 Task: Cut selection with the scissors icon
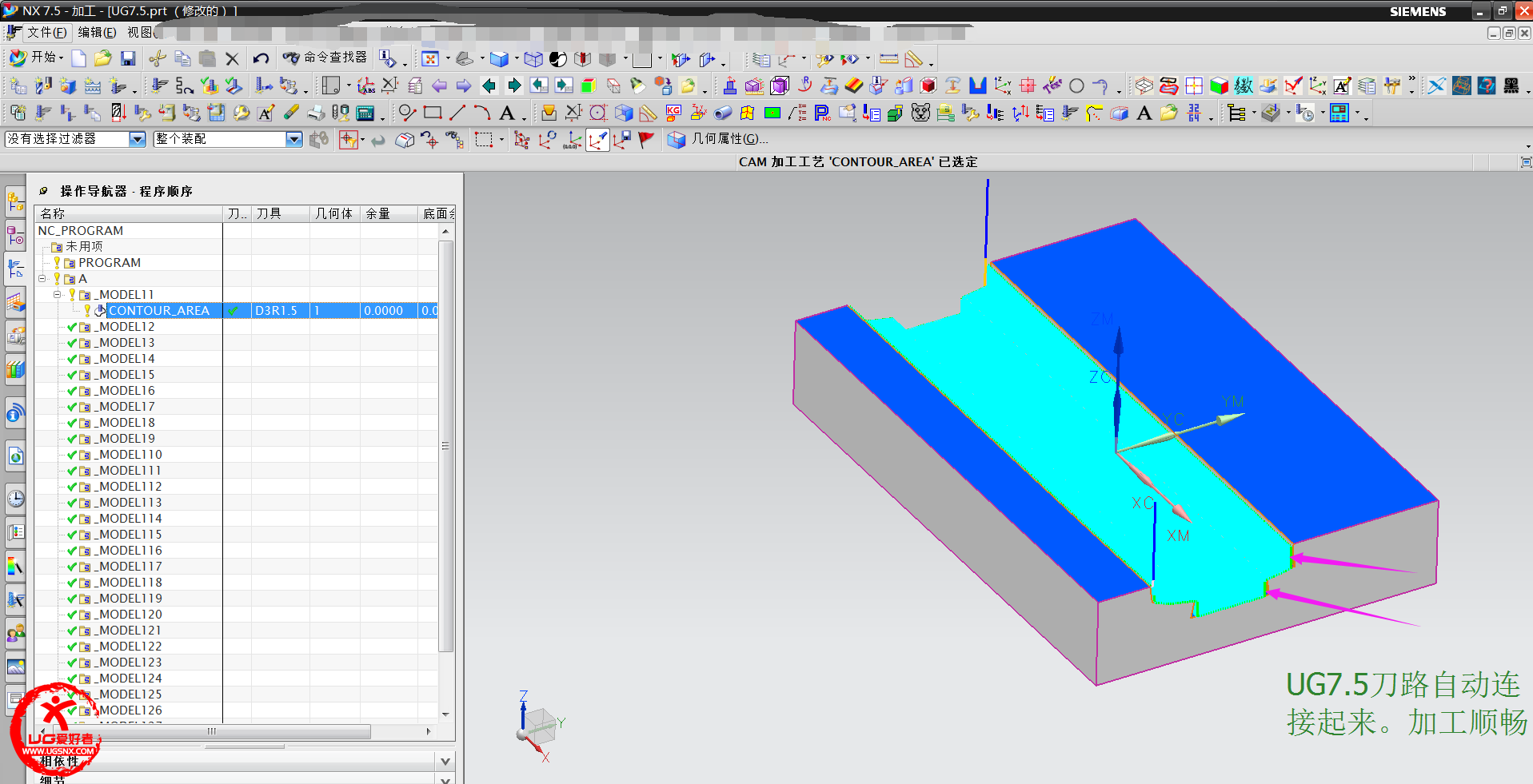[x=158, y=58]
